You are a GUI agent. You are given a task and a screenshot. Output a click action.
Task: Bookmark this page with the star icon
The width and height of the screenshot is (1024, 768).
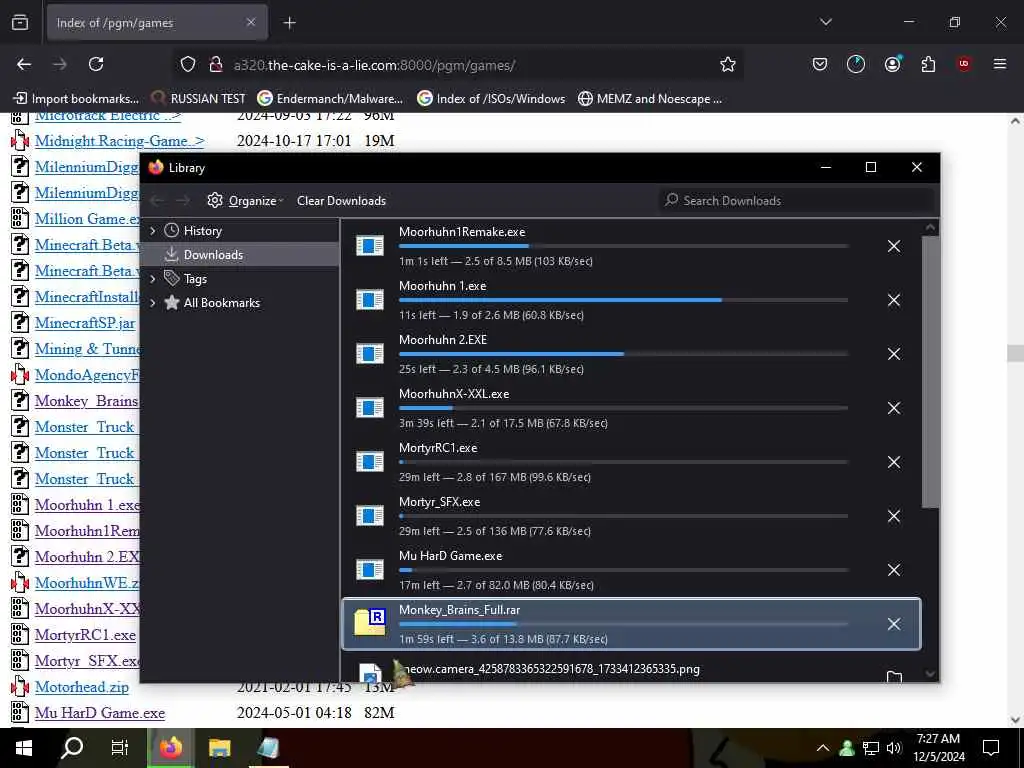coord(728,64)
